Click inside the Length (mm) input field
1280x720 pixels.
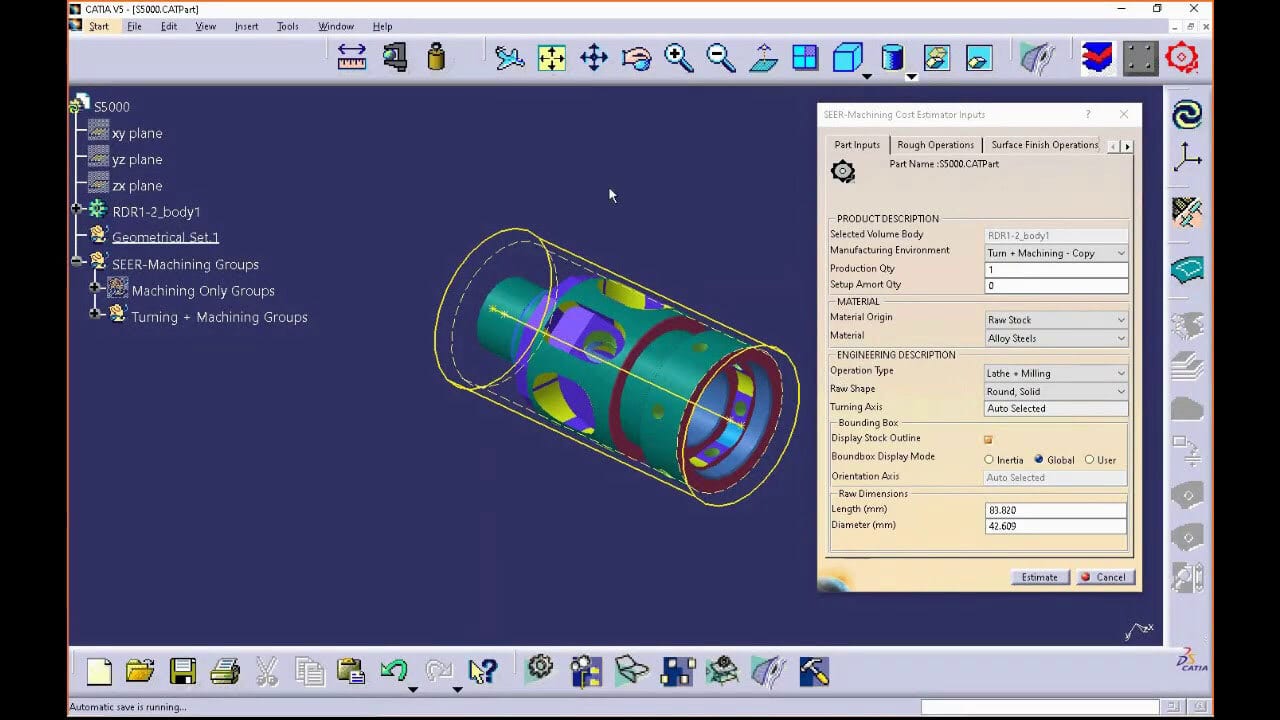(1050, 509)
